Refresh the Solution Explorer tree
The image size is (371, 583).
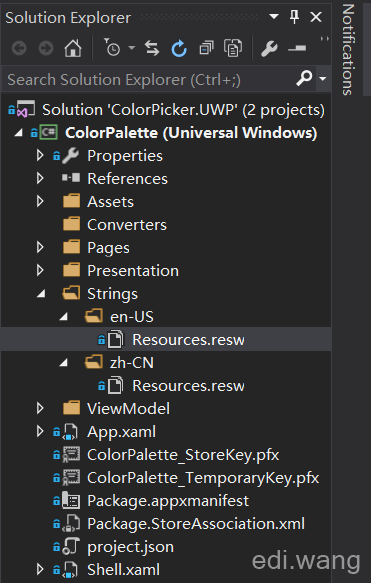coord(179,48)
